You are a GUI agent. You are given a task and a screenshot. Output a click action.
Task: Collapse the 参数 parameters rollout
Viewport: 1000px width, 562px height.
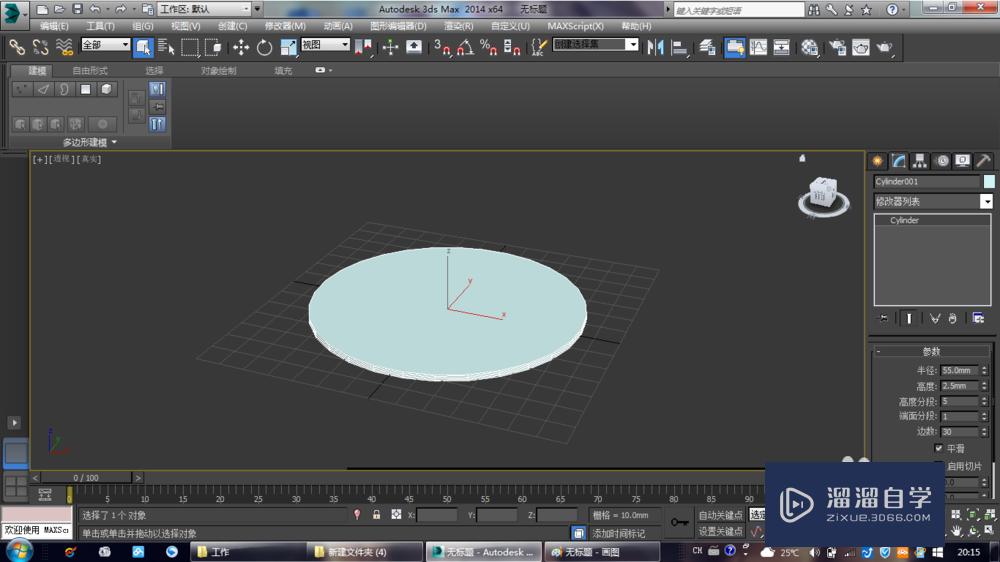coord(931,352)
